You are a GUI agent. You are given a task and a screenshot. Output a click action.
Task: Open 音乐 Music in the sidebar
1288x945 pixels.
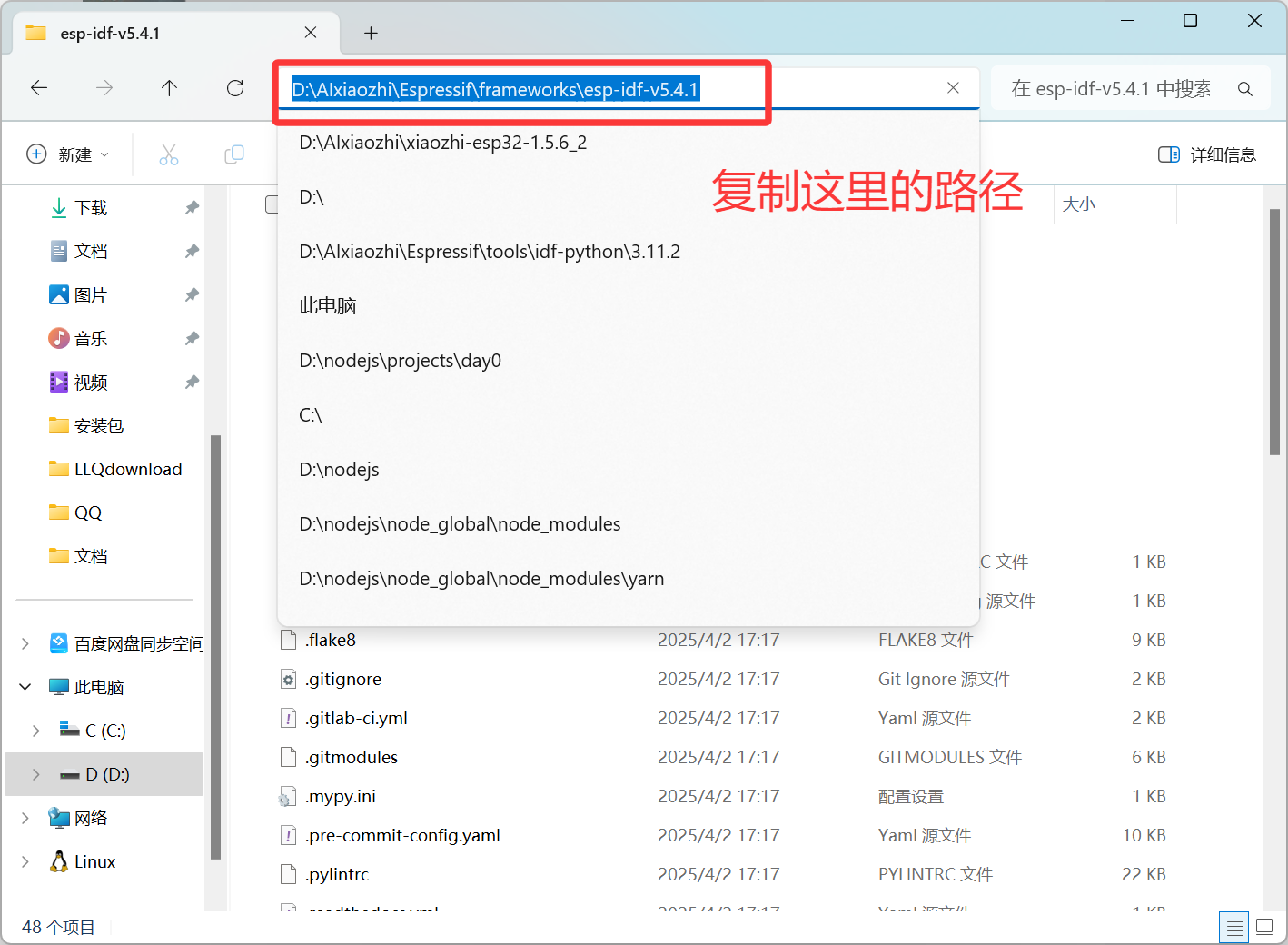coord(91,339)
